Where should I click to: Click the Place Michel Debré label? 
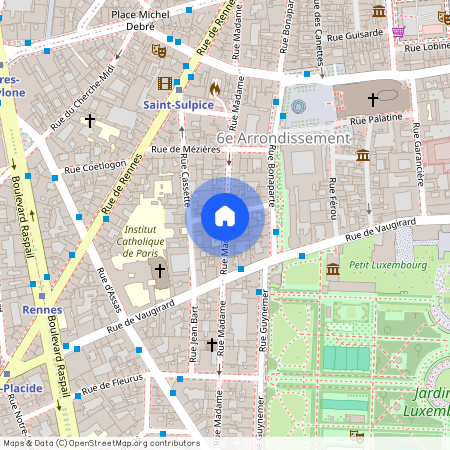tap(140, 20)
